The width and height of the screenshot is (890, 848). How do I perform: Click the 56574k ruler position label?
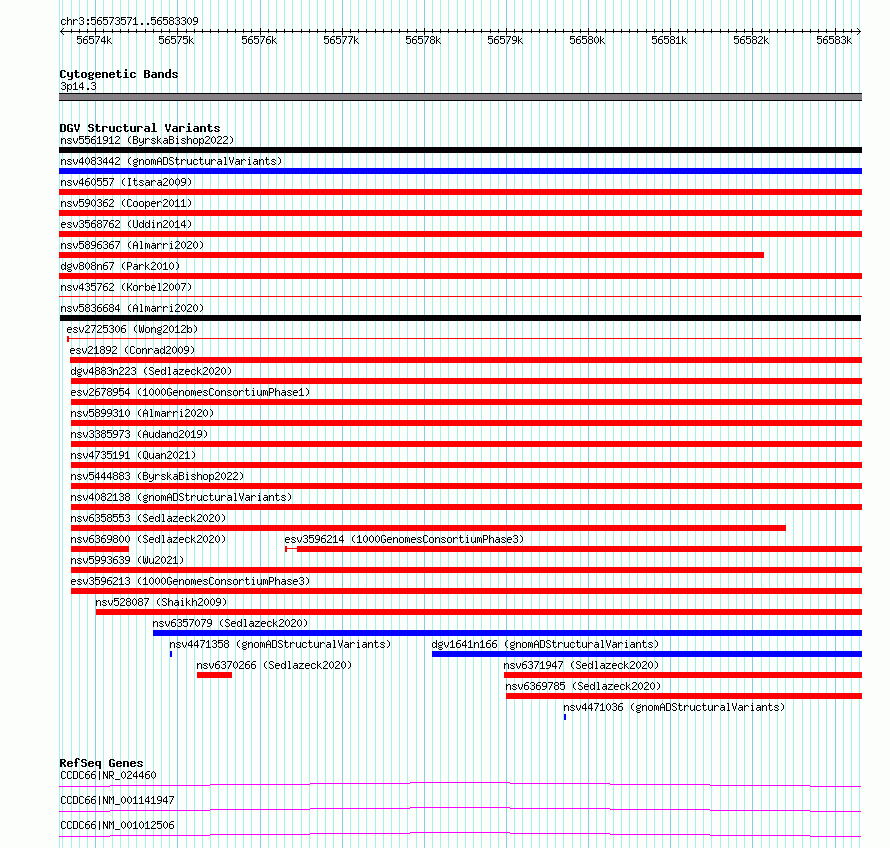point(94,40)
